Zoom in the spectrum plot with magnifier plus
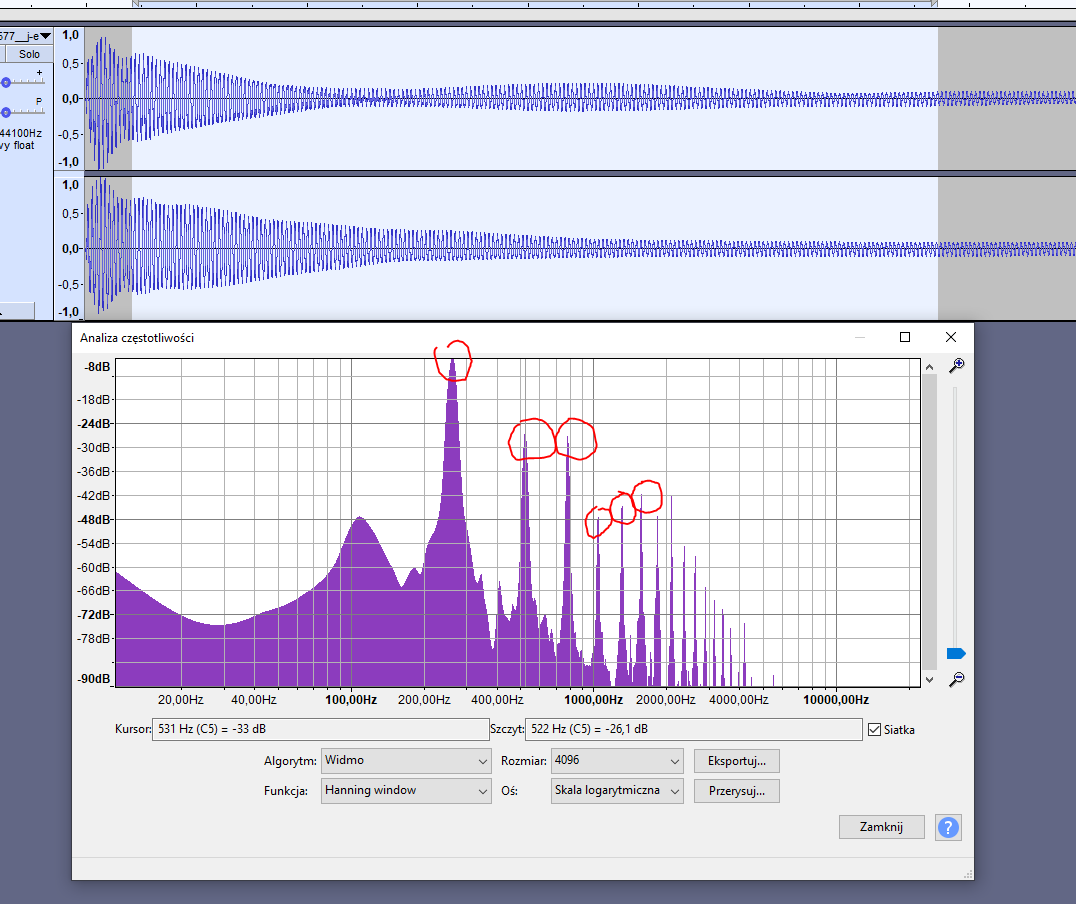The width and height of the screenshot is (1076, 904). tap(957, 365)
